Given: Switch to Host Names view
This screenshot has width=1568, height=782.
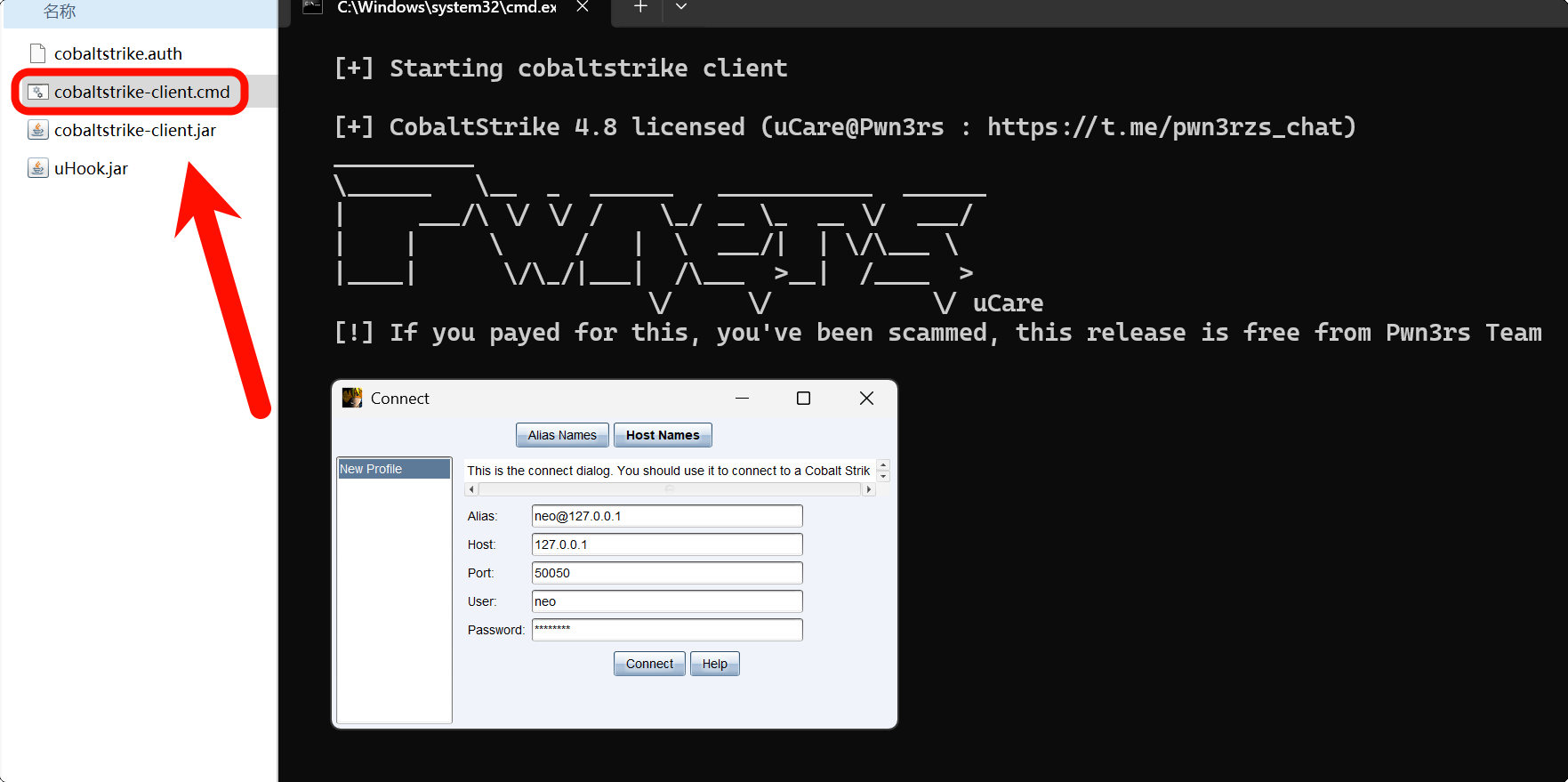Looking at the screenshot, I should tap(663, 435).
